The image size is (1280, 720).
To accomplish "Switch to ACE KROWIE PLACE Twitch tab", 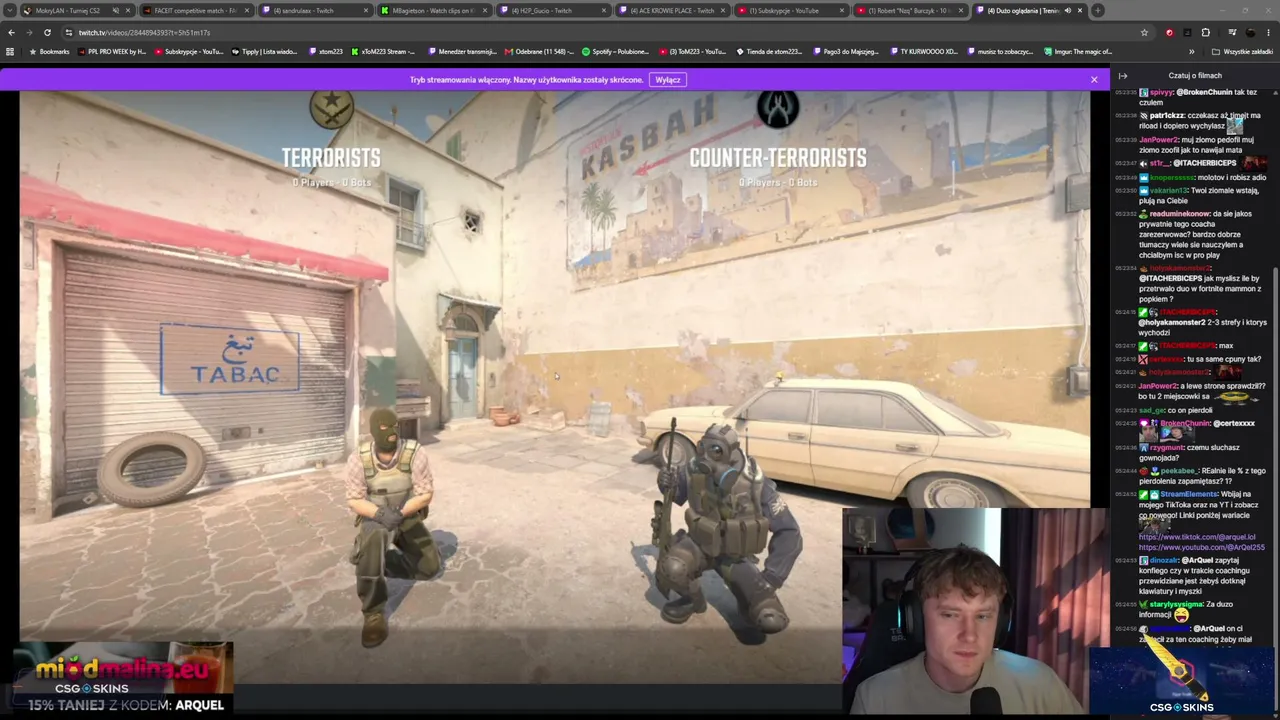I will point(671,10).
